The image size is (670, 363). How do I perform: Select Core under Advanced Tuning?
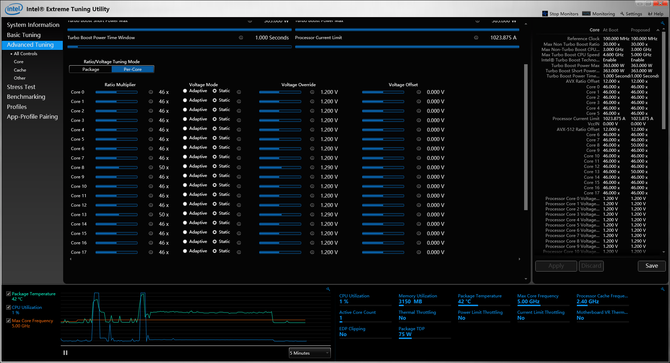pyautogui.click(x=18, y=62)
